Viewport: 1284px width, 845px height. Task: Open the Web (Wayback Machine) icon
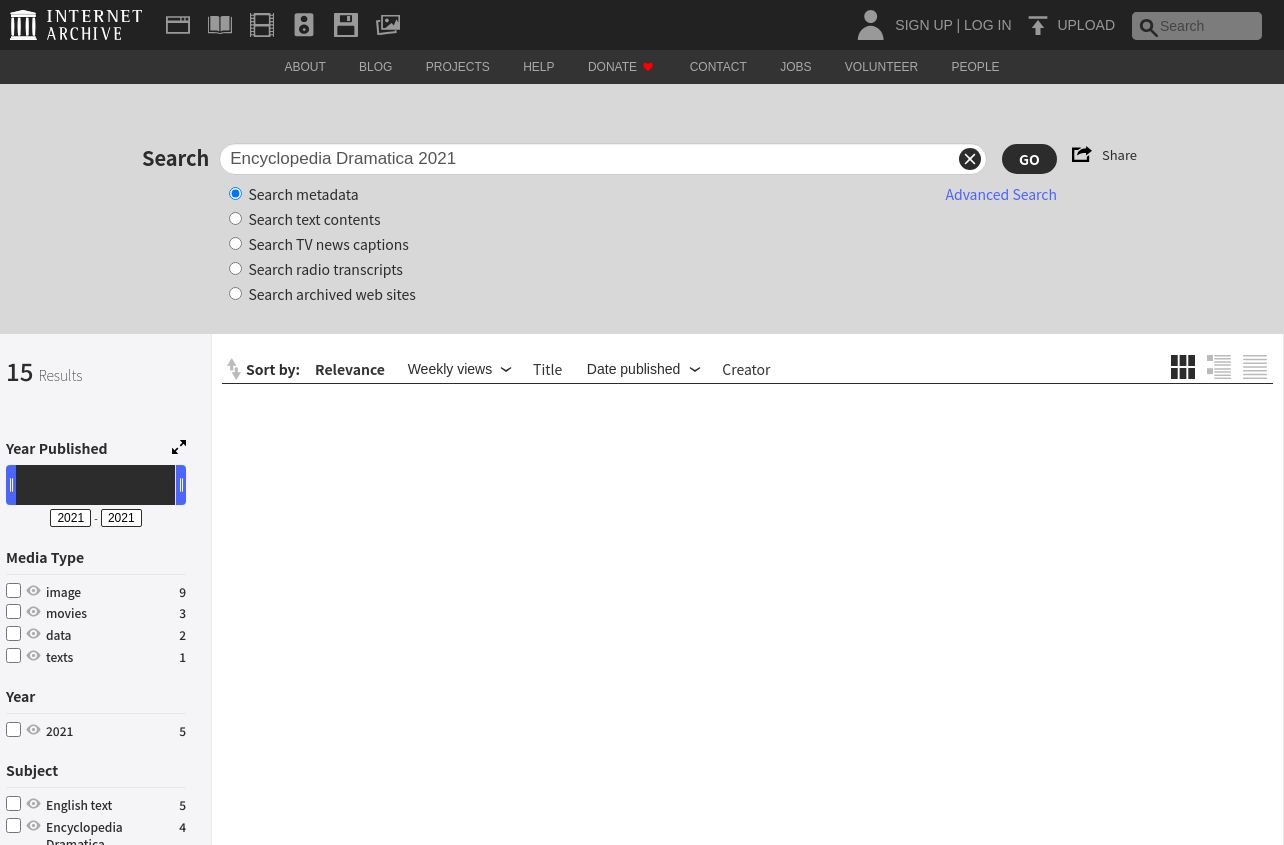[x=178, y=25]
